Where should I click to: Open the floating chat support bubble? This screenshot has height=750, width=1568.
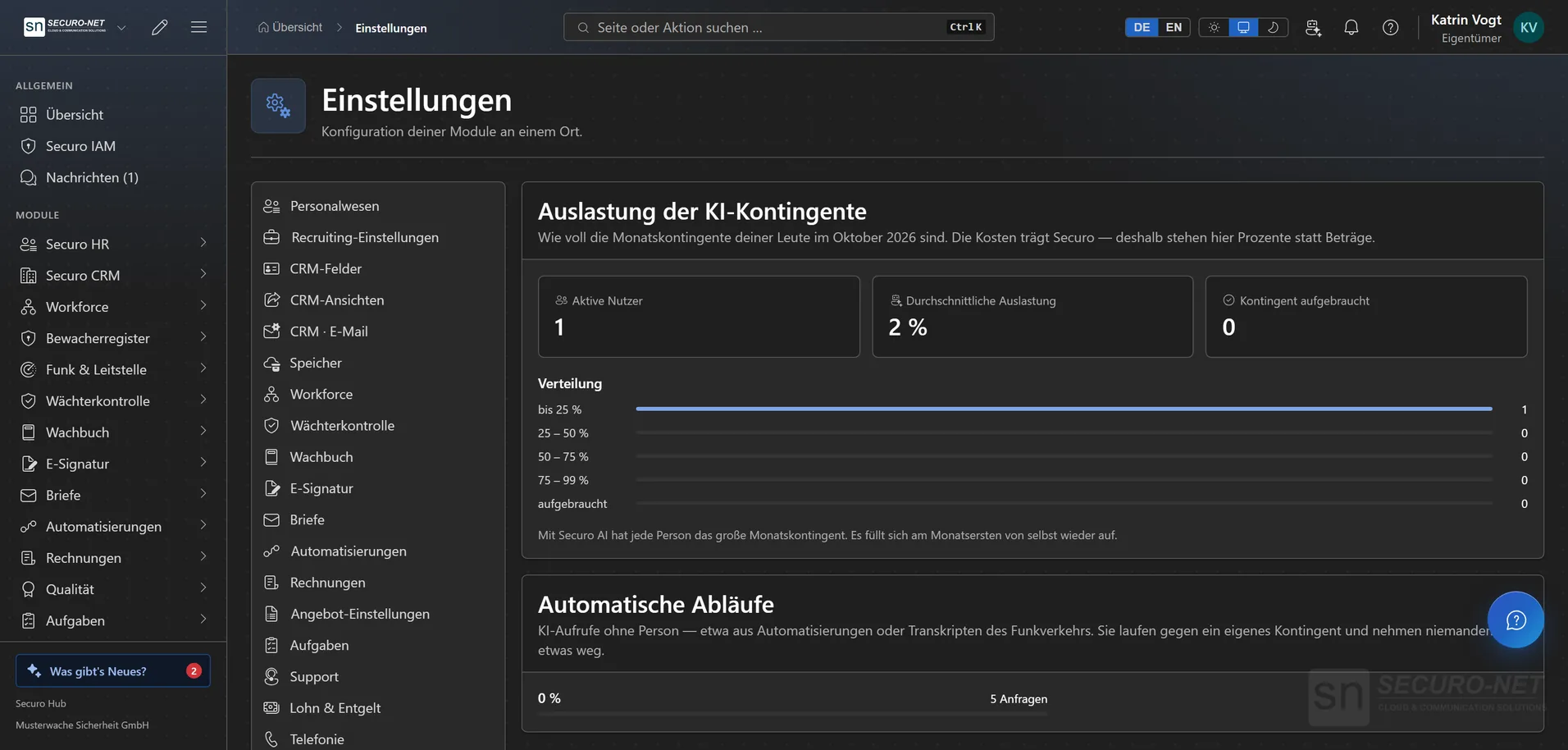tap(1516, 620)
